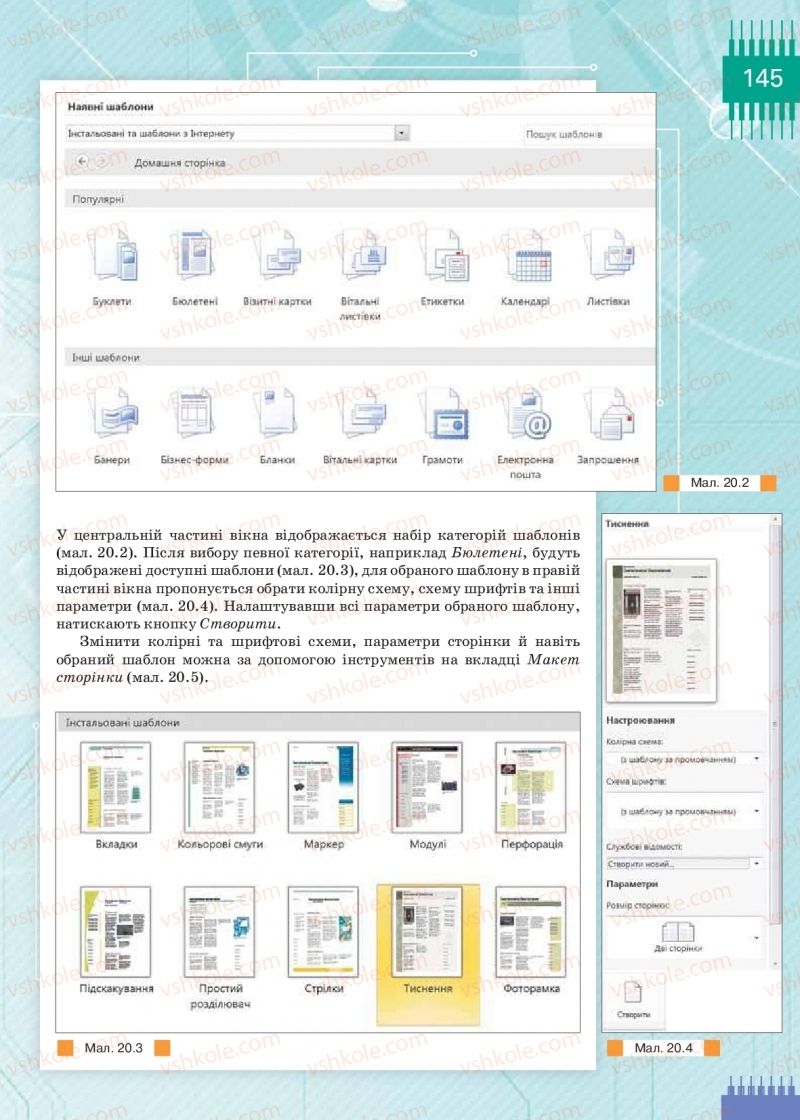Select the Перфорація newsletter template
800x1120 pixels.
pyautogui.click(x=531, y=795)
